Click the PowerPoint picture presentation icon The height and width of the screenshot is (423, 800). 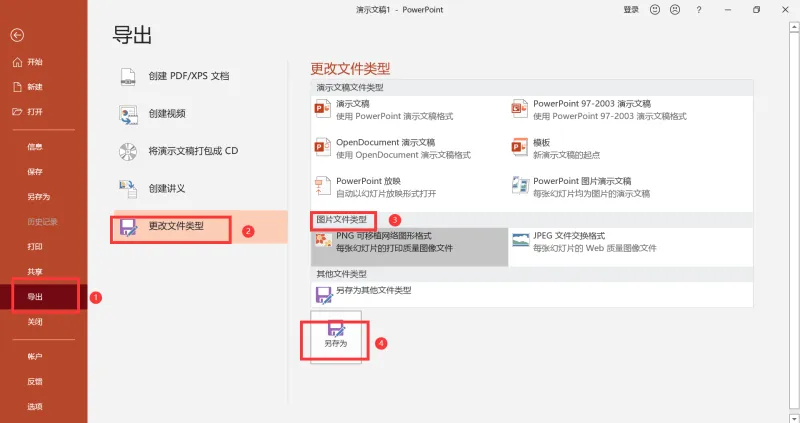coord(520,186)
